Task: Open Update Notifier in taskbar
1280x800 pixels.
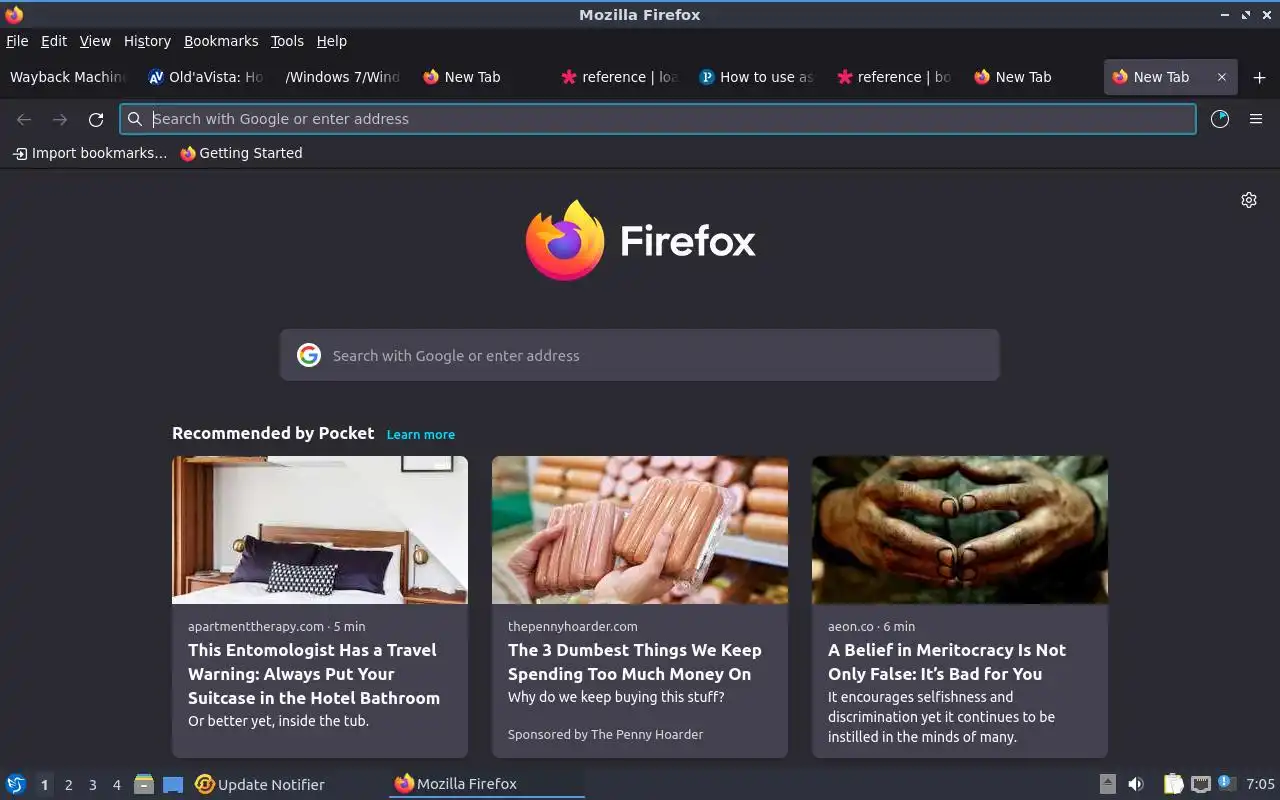Action: click(x=260, y=784)
